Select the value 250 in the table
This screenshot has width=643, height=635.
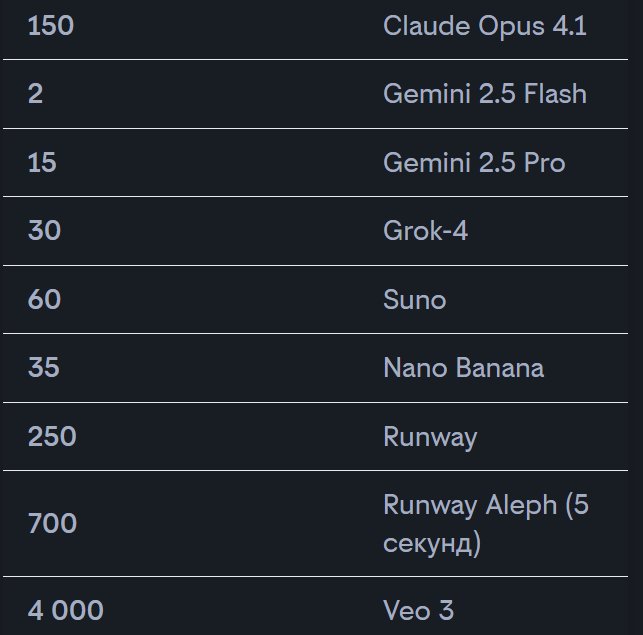click(52, 437)
